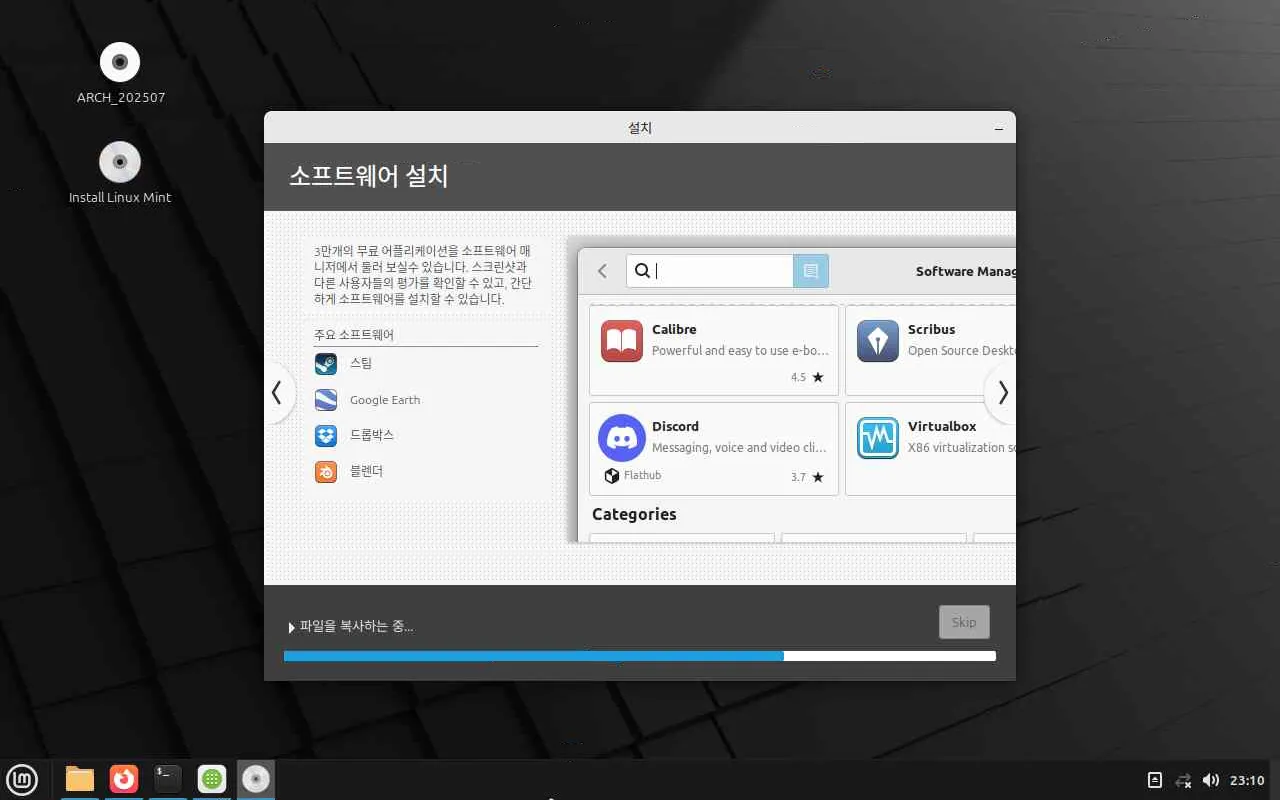Click the 주요 소프트웨어 heading
This screenshot has width=1280, height=800.
(x=354, y=335)
